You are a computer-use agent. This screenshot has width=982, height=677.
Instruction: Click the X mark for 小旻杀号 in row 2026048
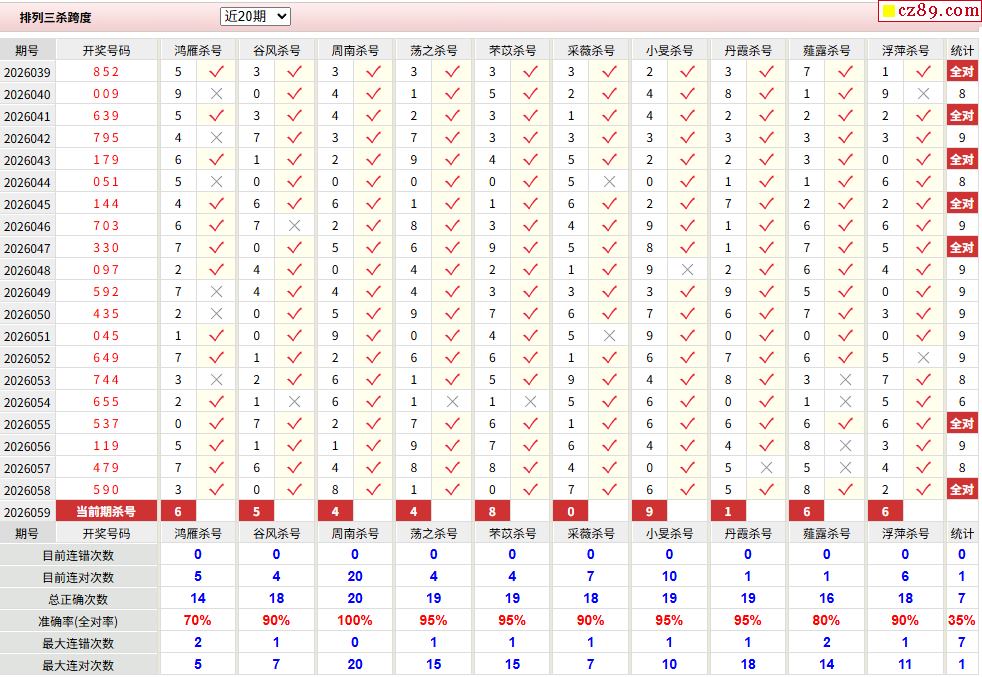click(687, 270)
